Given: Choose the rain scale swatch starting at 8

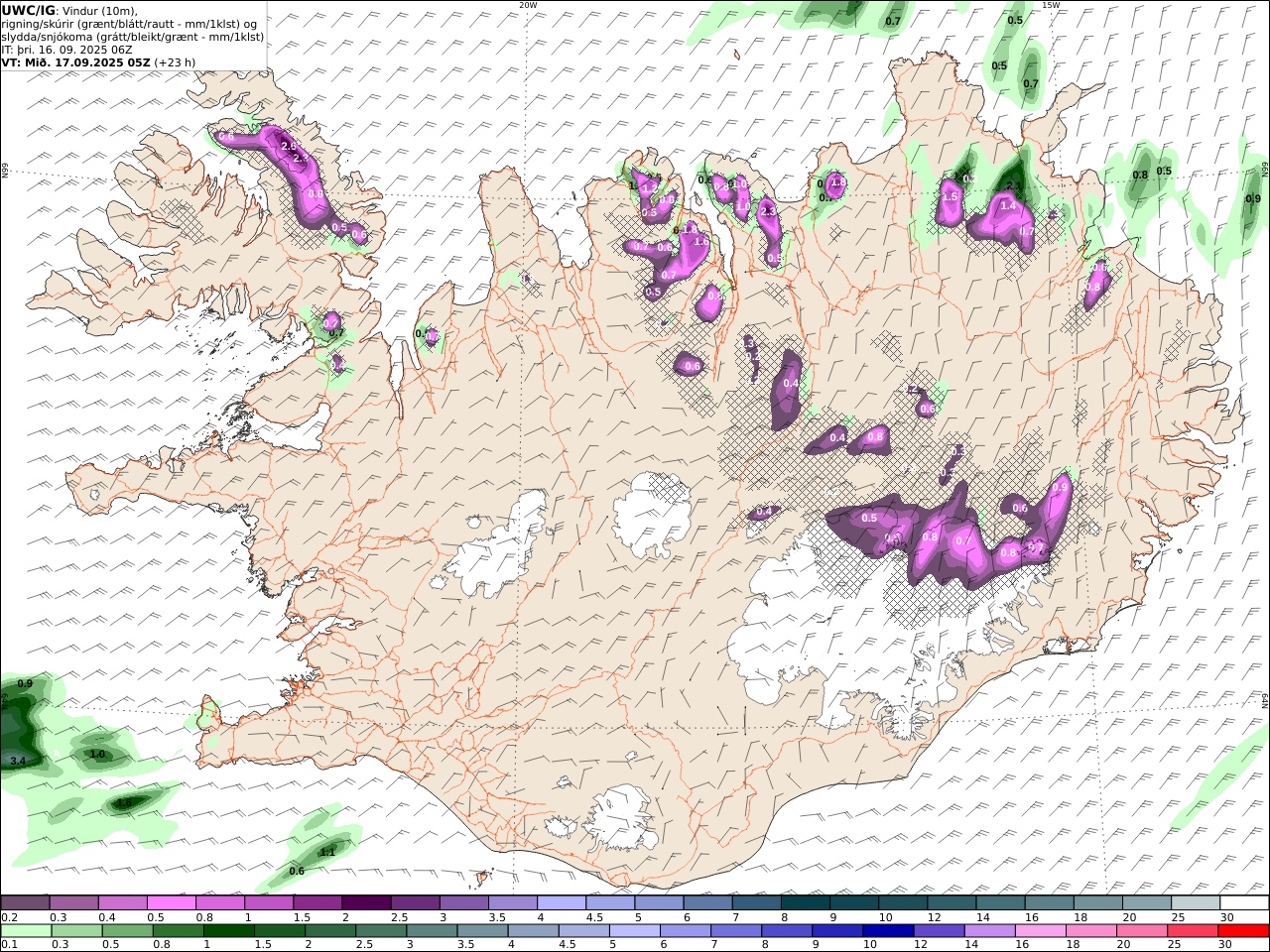Looking at the screenshot, I should (x=787, y=930).
